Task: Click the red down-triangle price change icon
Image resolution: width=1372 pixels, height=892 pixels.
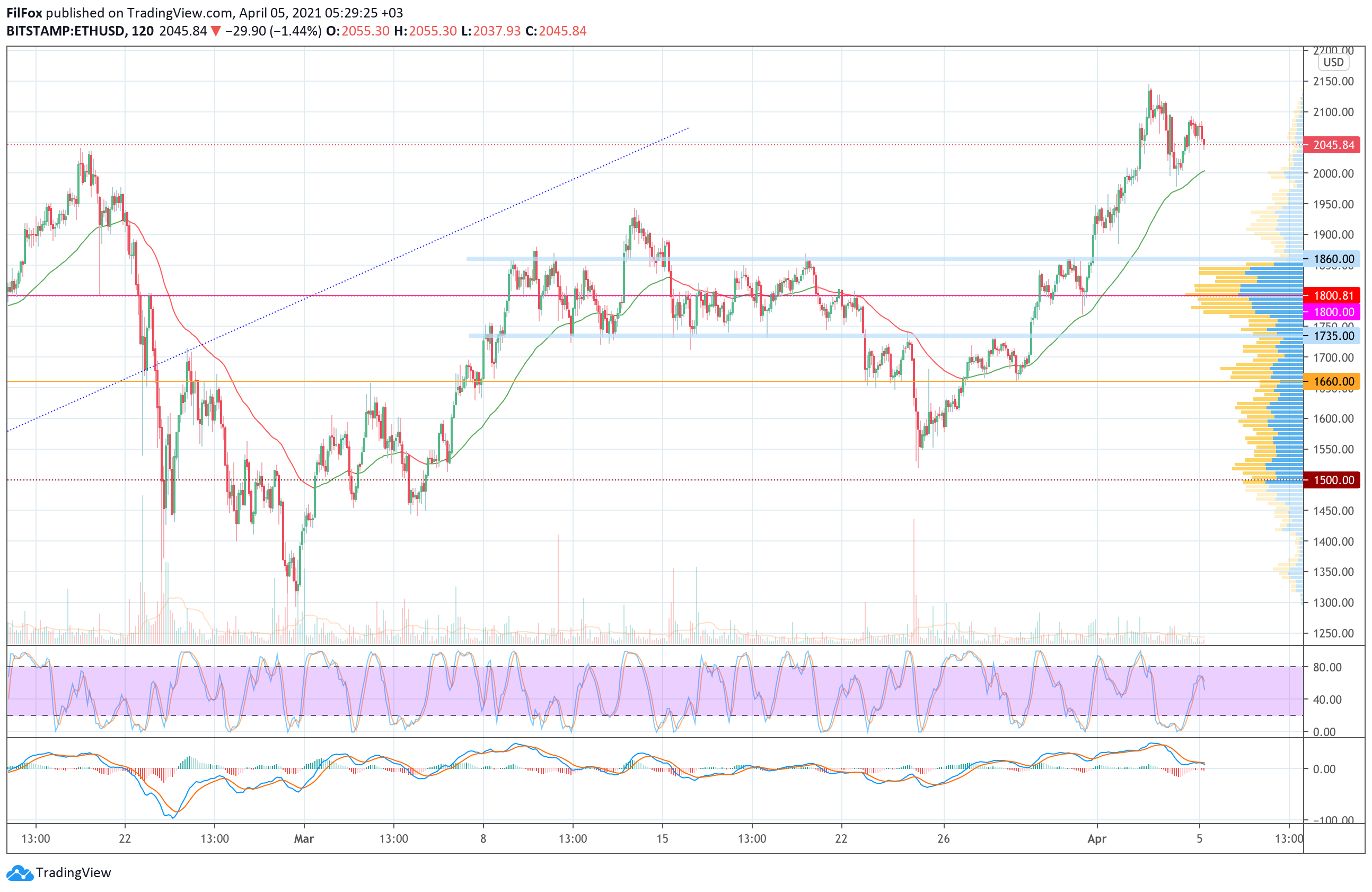Action: coord(216,31)
